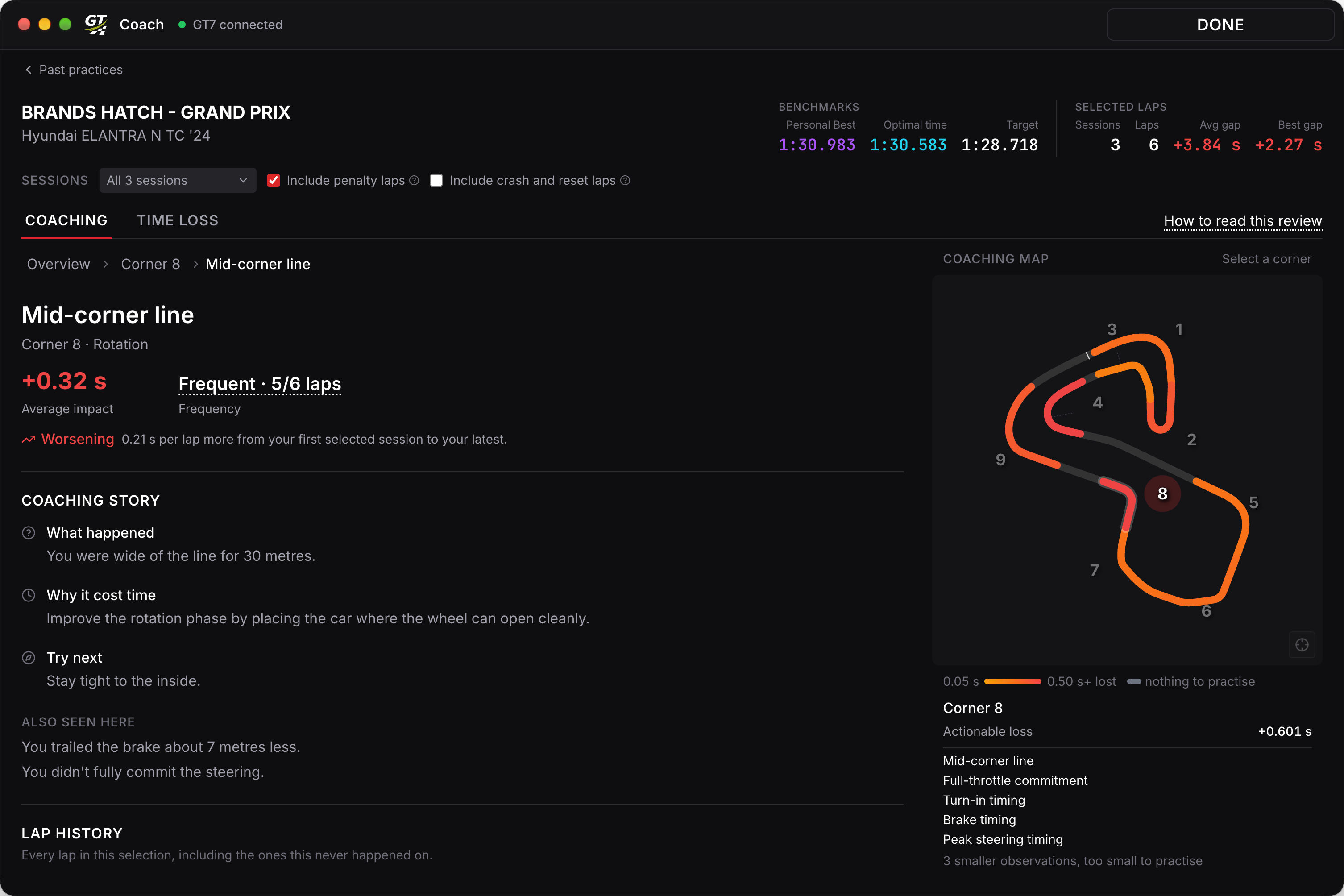
Task: Open Full-throttle commitment in Corner 8 list
Action: [1015, 780]
